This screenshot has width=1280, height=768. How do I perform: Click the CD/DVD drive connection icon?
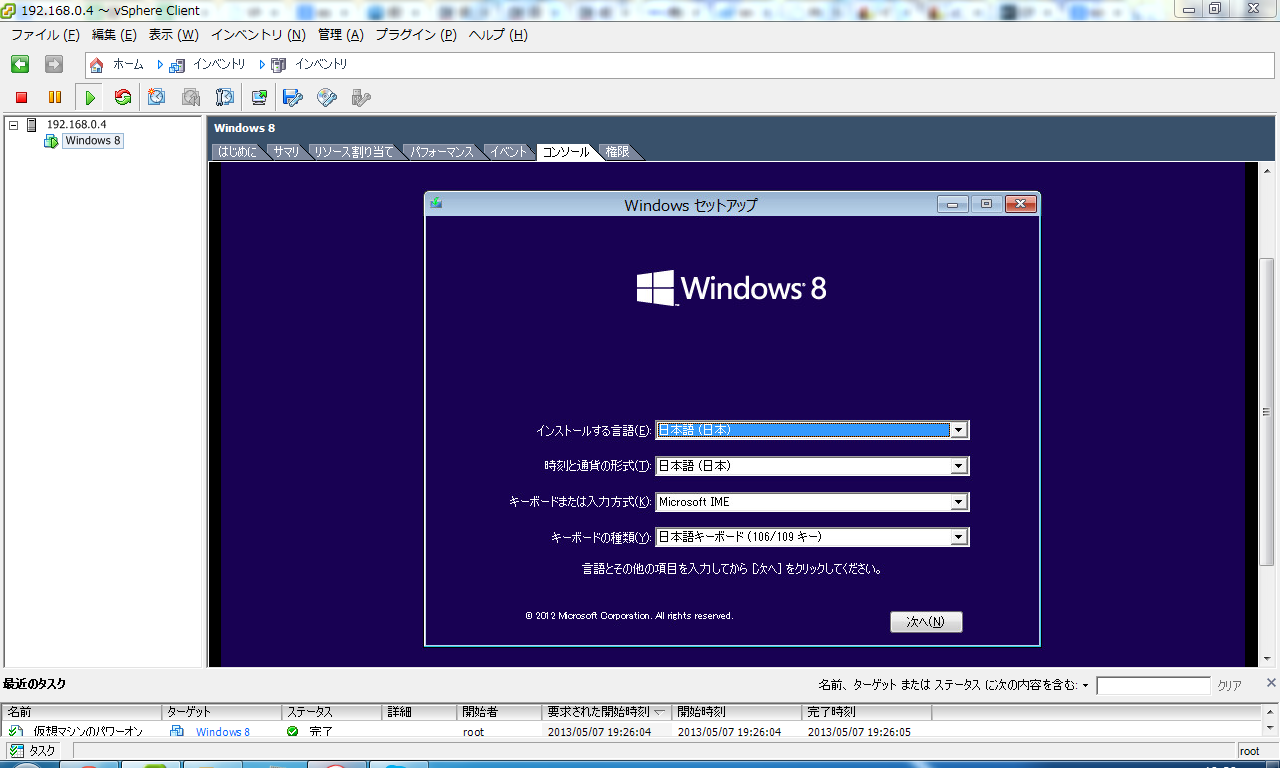click(x=327, y=97)
